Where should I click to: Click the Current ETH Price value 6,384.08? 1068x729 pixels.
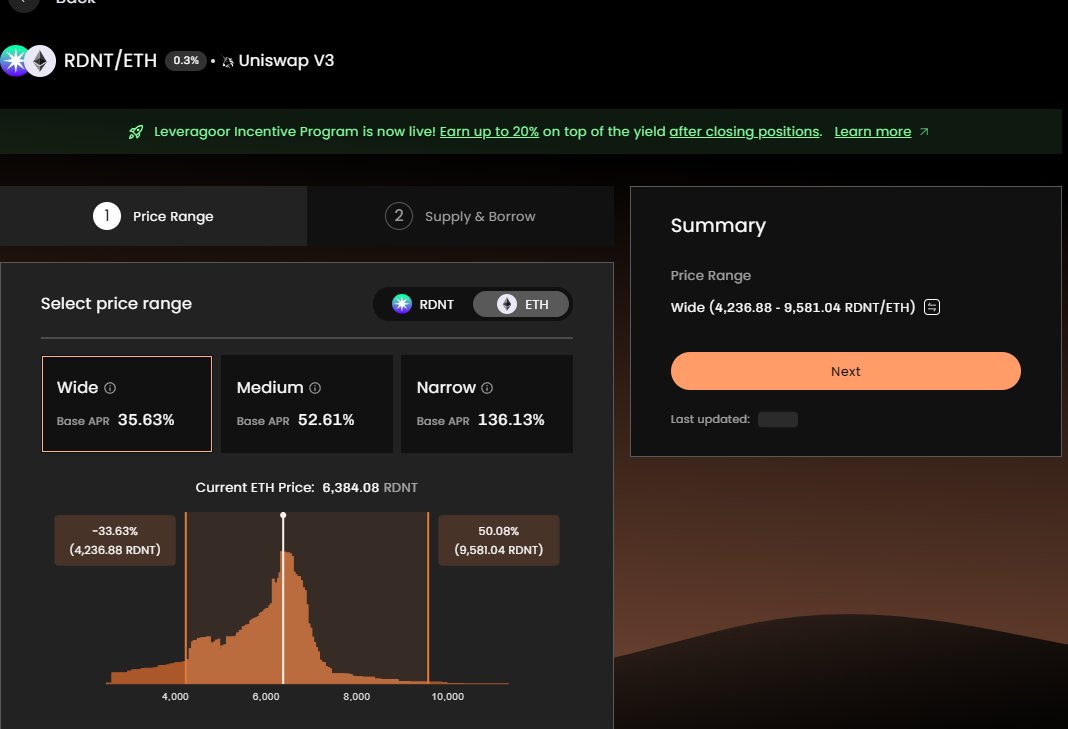[351, 488]
